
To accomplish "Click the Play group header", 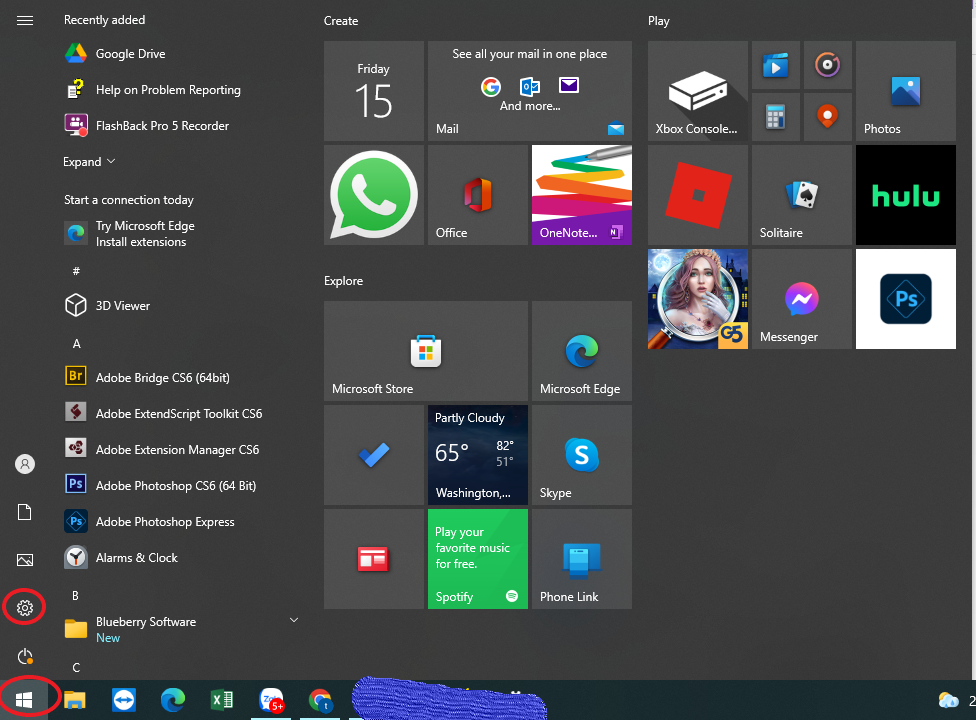I will [x=659, y=21].
